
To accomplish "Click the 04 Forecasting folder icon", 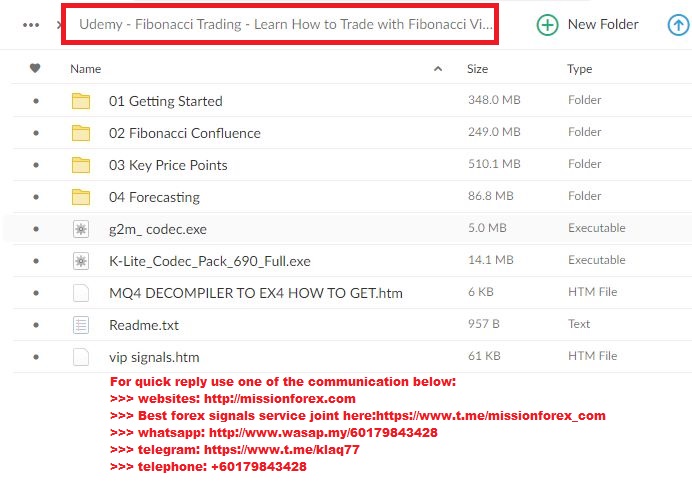I will [81, 197].
